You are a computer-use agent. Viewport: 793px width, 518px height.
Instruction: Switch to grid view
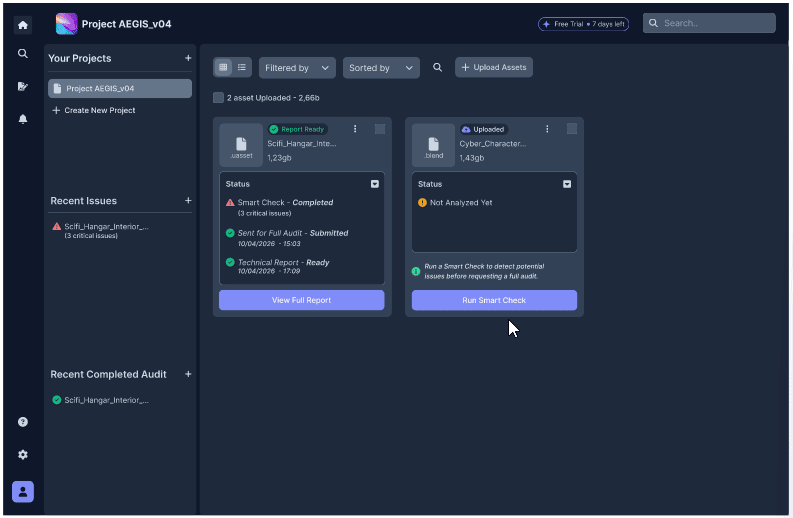pyautogui.click(x=223, y=67)
